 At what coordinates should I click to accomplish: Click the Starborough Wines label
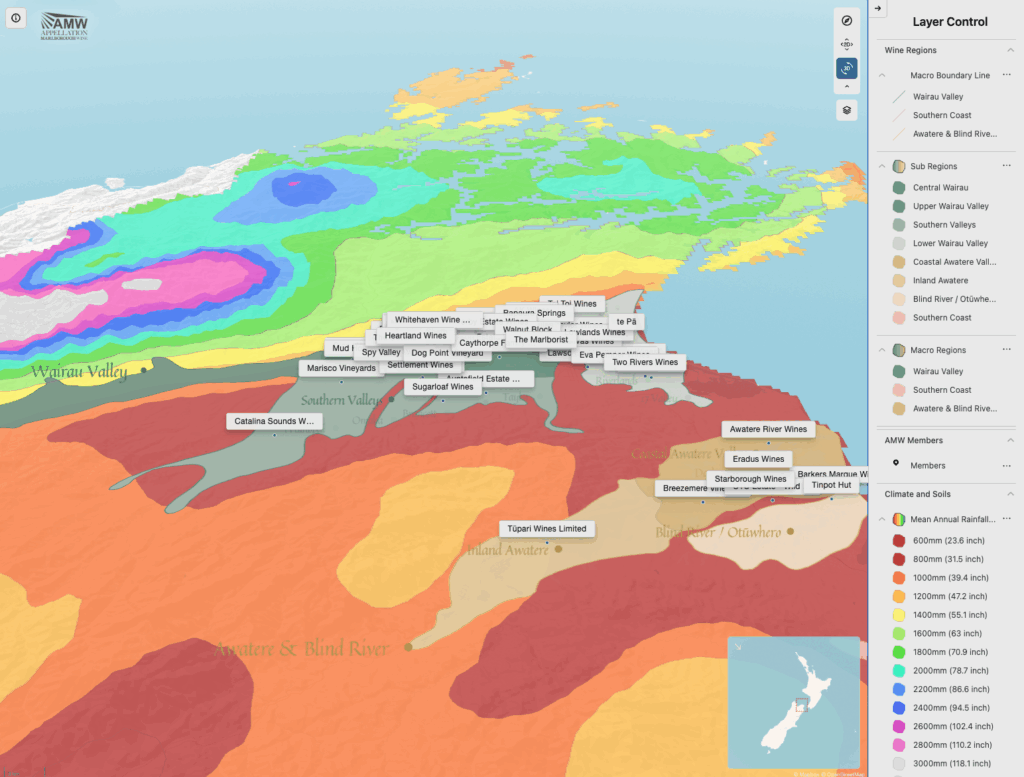[750, 479]
